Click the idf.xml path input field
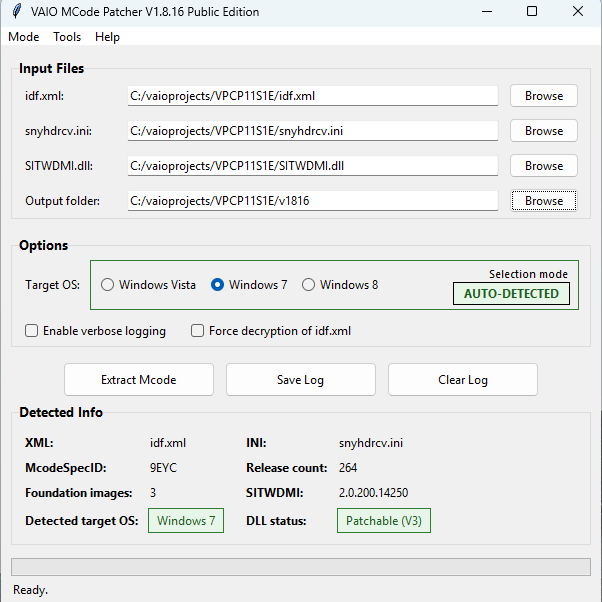The image size is (602, 602). 313,96
